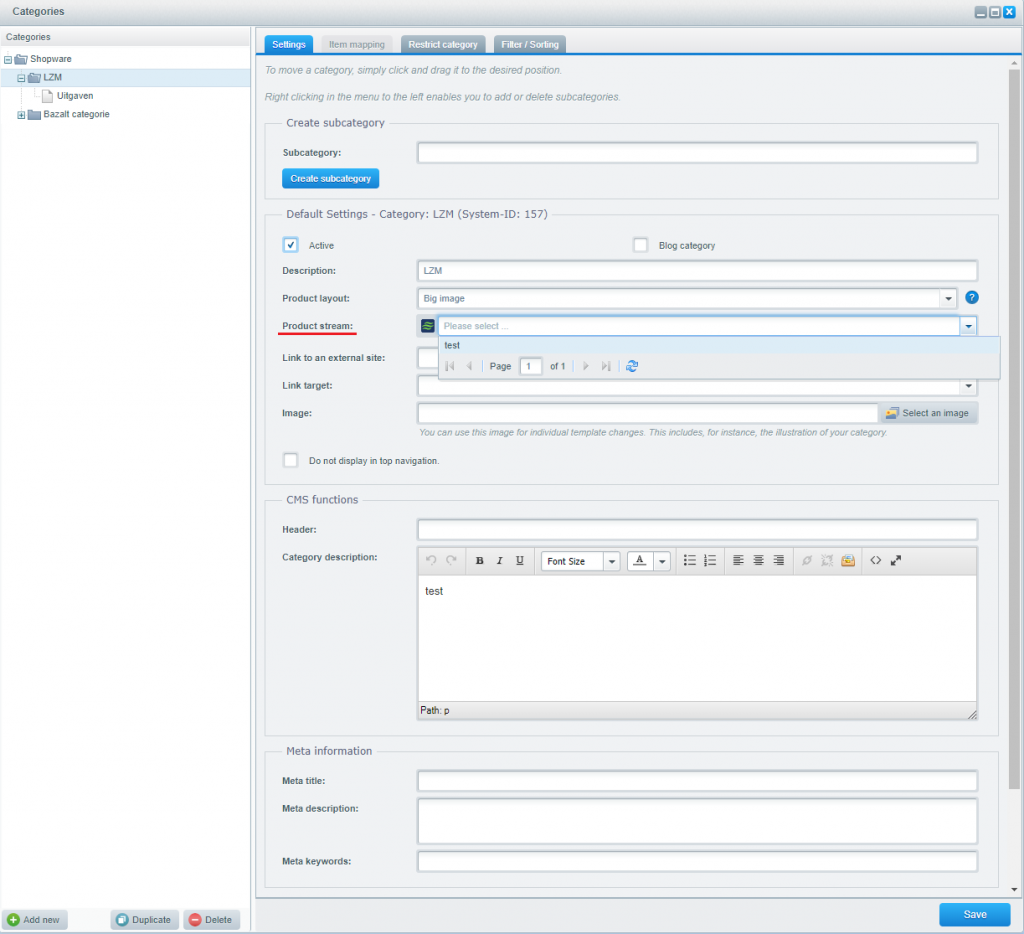Disable the Active checkbox
This screenshot has width=1024, height=934.
[x=290, y=244]
